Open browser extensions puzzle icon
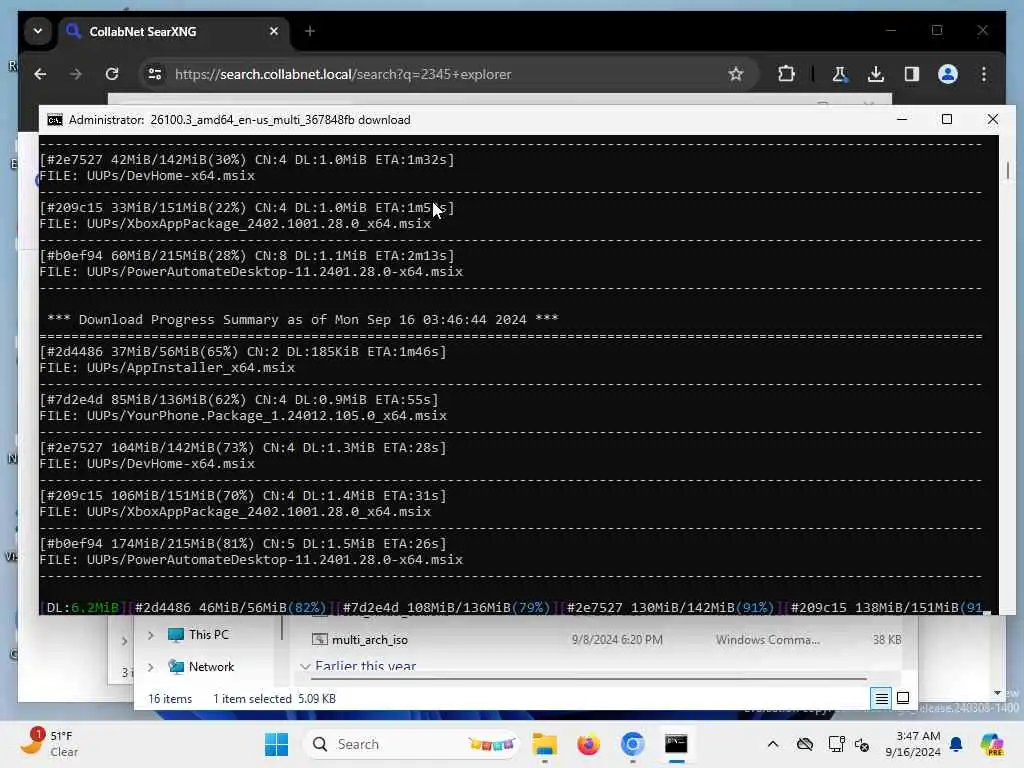1024x768 pixels. coord(786,74)
